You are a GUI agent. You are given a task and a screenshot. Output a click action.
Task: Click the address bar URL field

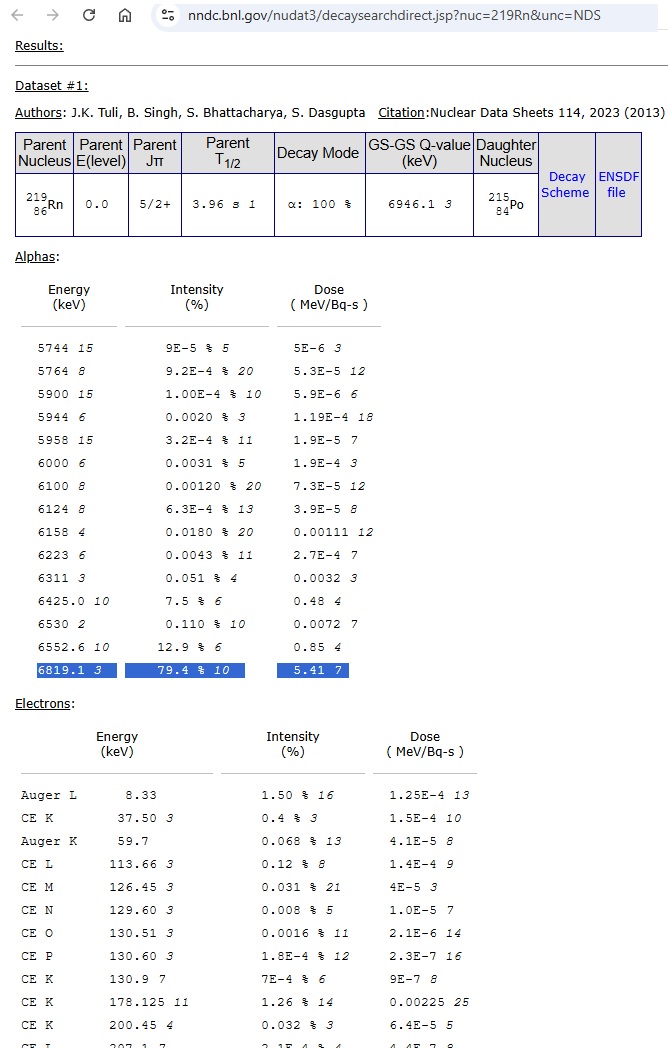[x=394, y=15]
